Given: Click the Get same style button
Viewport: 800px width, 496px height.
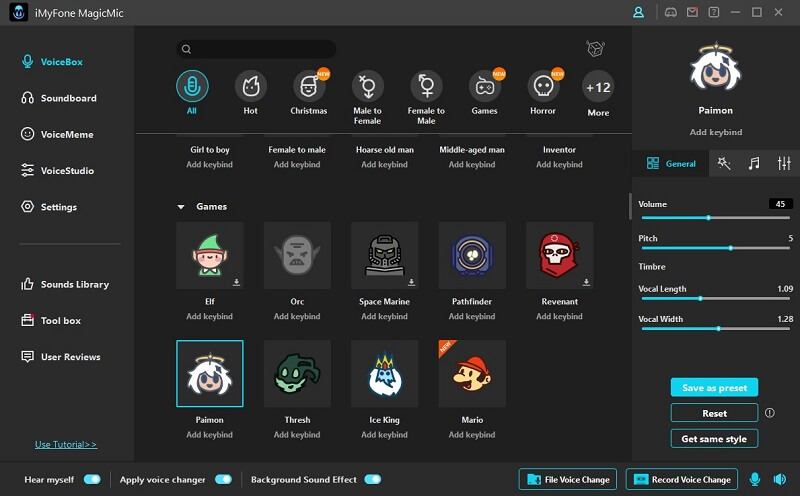Looking at the screenshot, I should (714, 439).
